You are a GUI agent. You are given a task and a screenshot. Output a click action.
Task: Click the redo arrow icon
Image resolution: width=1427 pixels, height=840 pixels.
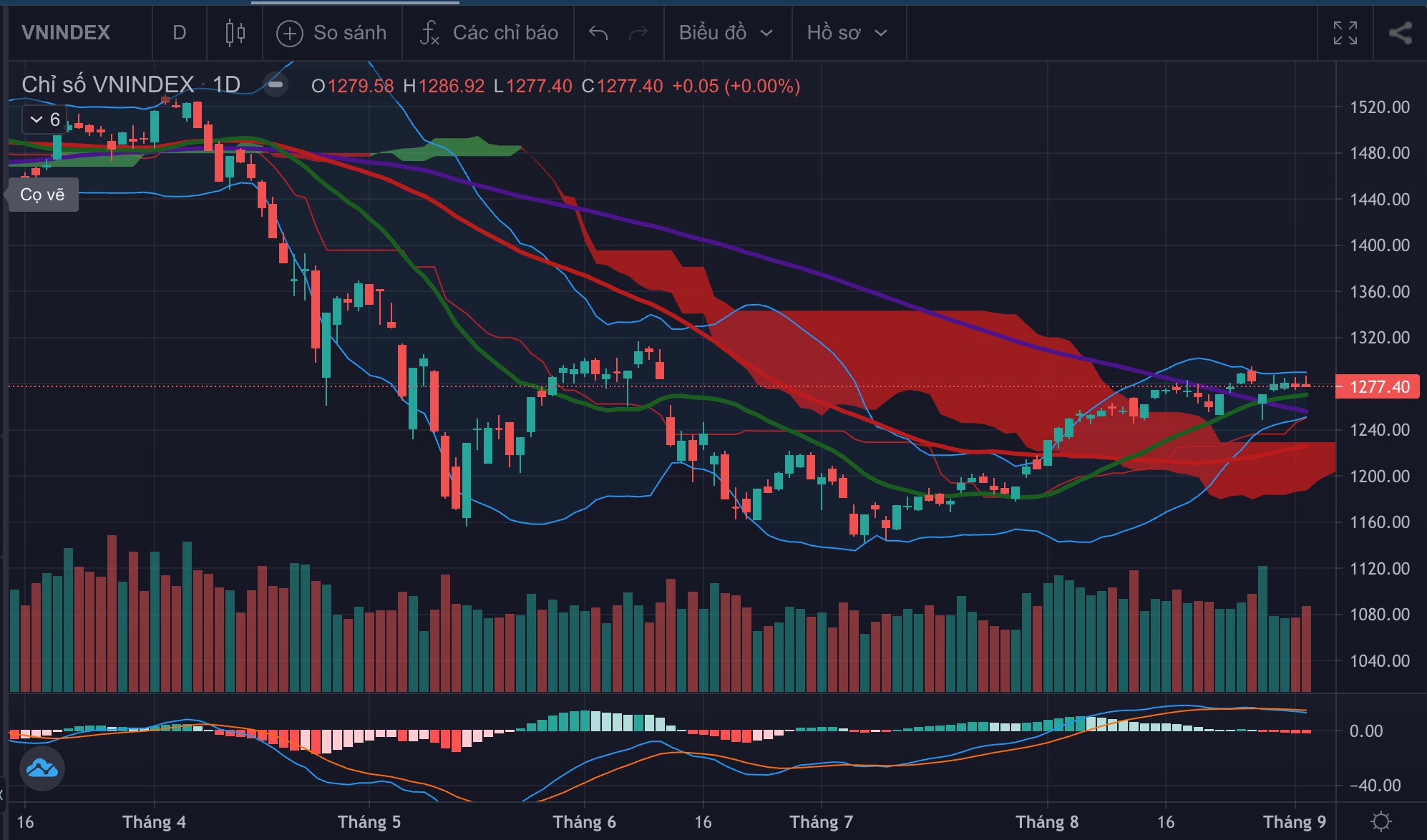638,33
